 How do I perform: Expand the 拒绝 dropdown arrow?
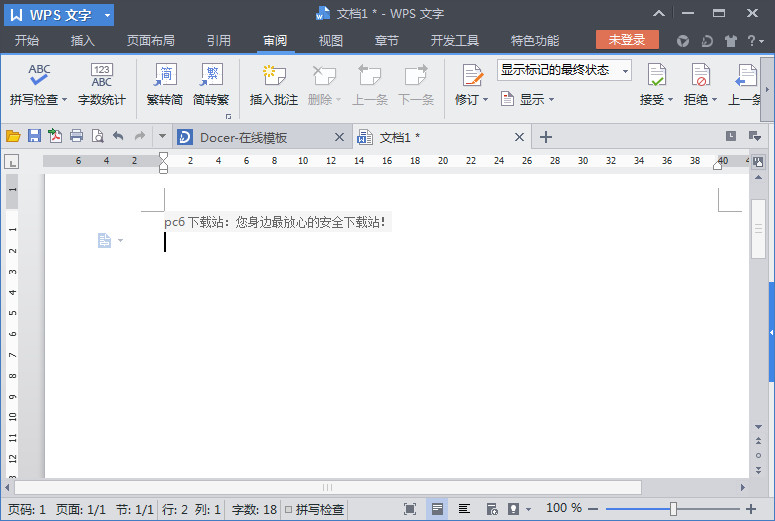pos(715,100)
